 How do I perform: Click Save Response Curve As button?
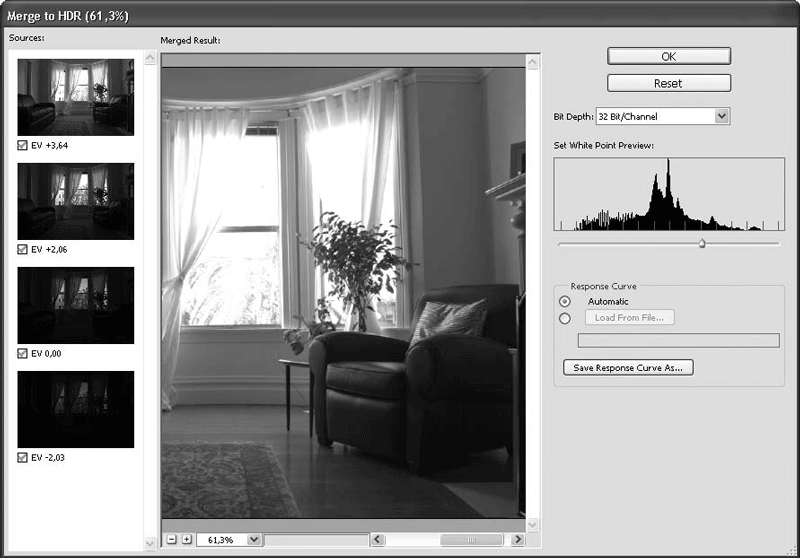coord(628,367)
